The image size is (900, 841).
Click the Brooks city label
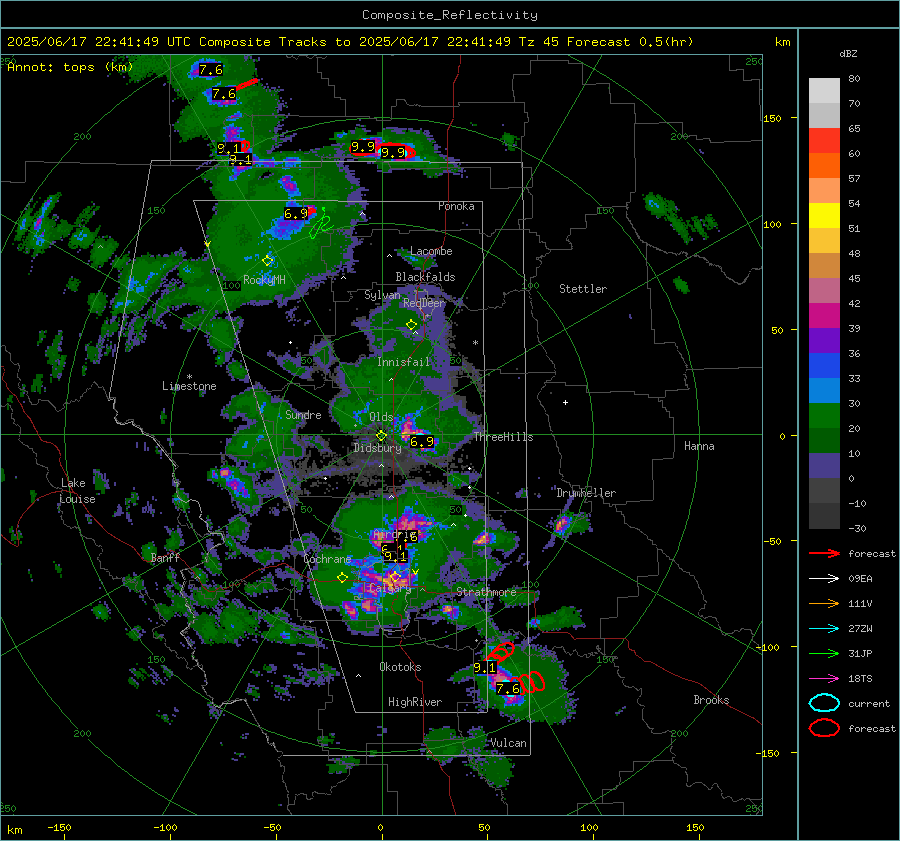(711, 700)
